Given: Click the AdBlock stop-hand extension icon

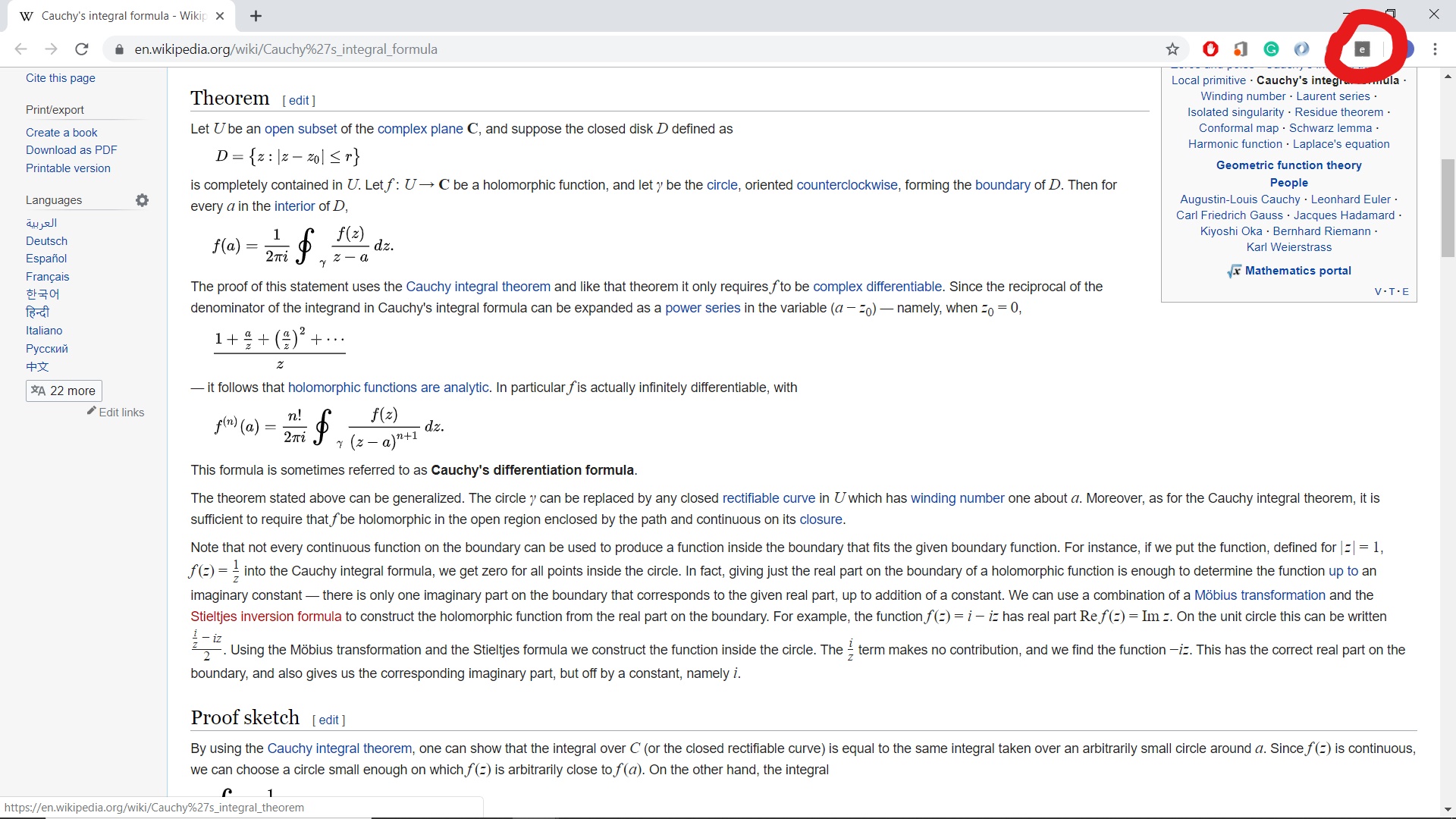Looking at the screenshot, I should click(x=1210, y=49).
